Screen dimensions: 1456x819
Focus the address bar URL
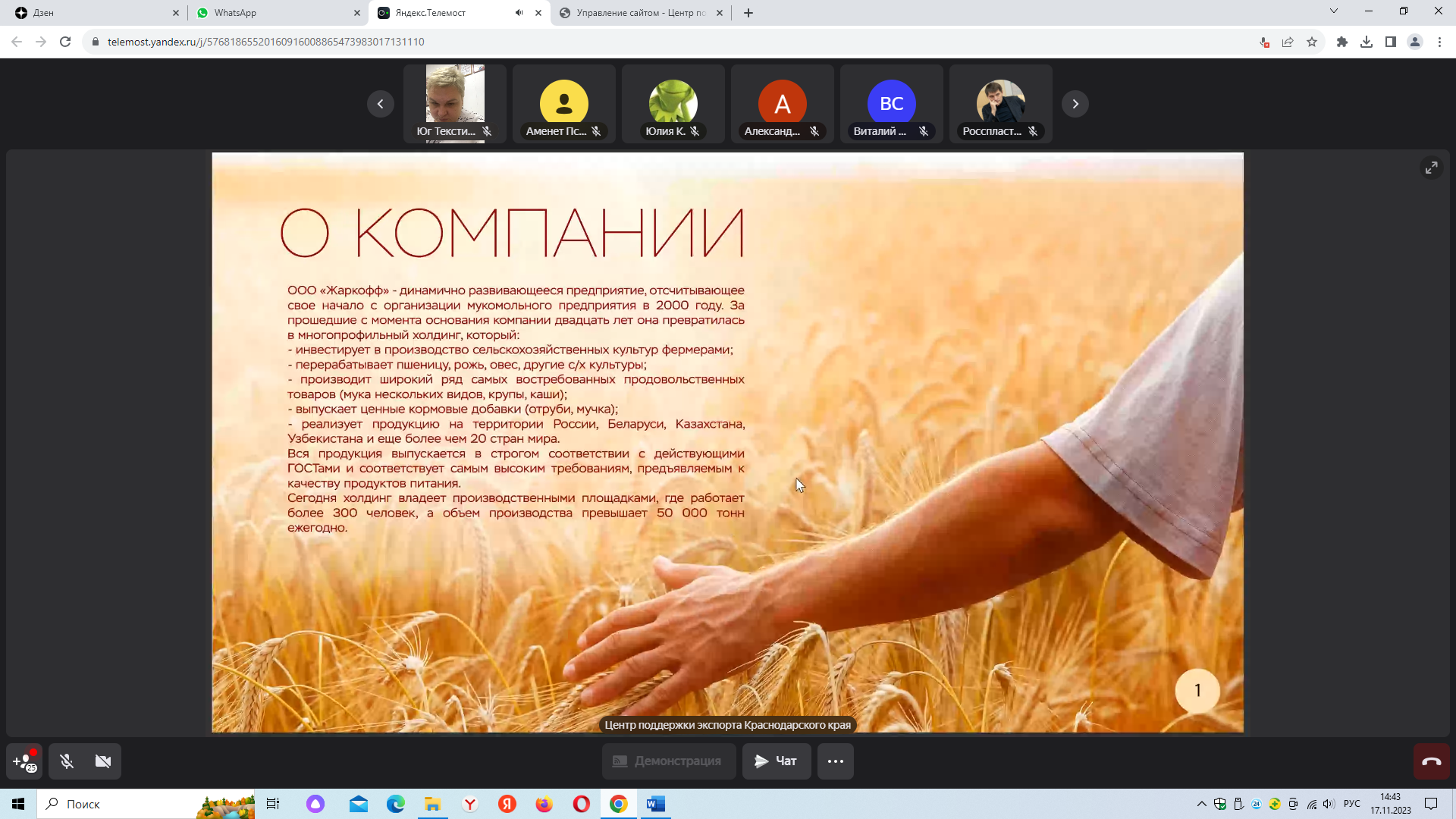(x=266, y=42)
